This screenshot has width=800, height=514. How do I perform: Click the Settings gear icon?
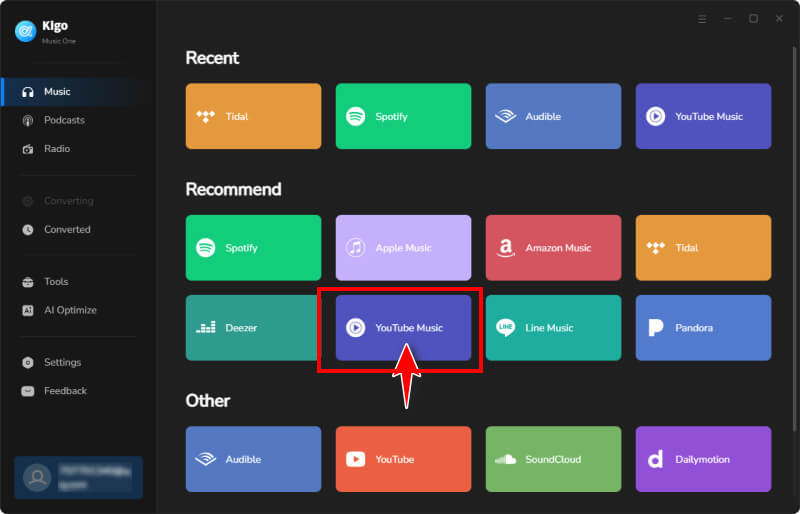coord(28,362)
